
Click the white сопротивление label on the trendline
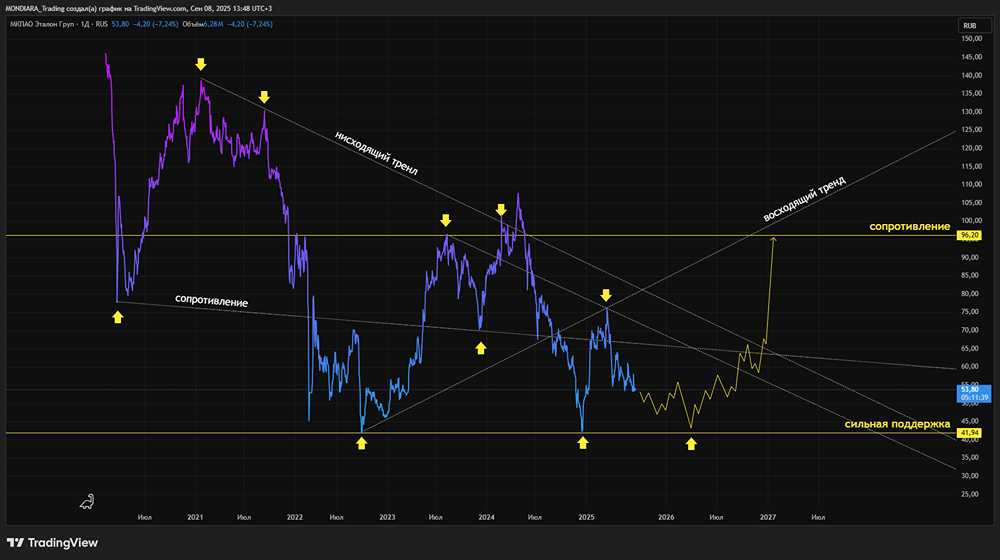tap(211, 300)
